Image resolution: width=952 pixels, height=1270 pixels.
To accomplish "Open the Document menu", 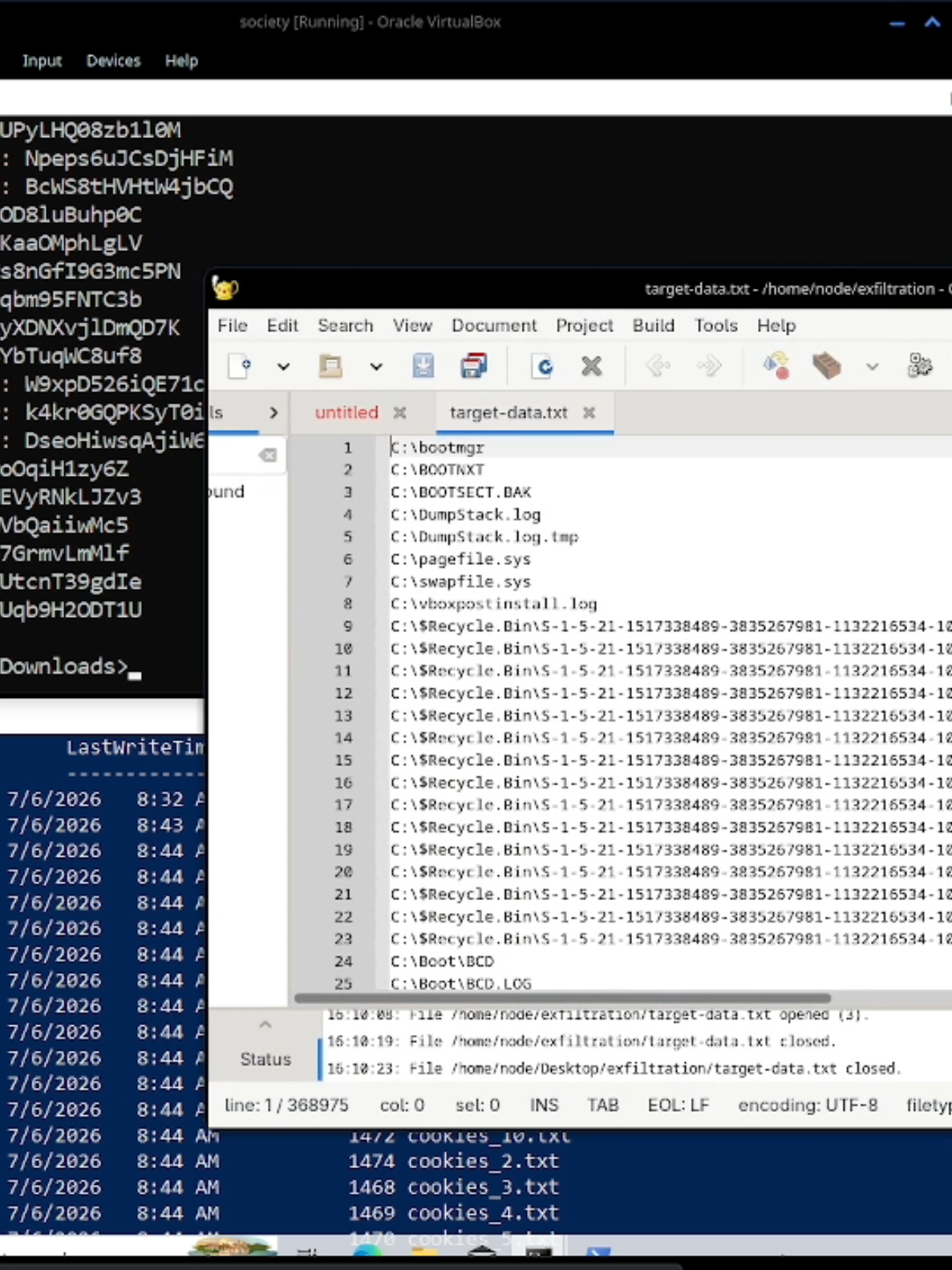I will [x=493, y=326].
